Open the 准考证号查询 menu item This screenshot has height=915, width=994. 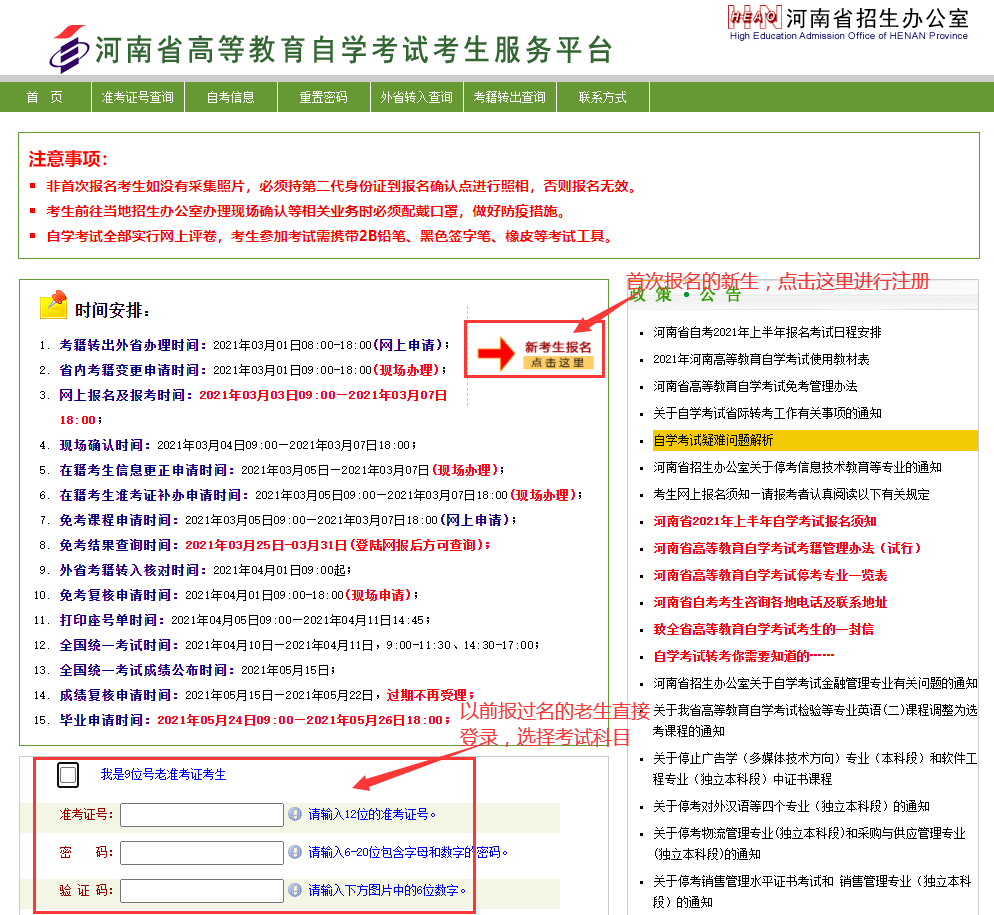137,97
